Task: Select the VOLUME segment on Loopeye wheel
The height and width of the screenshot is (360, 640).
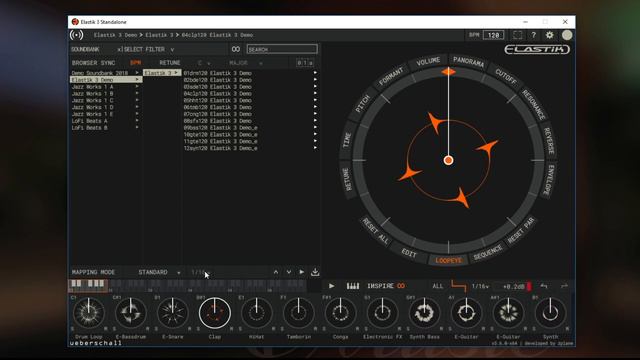Action: pyautogui.click(x=428, y=62)
